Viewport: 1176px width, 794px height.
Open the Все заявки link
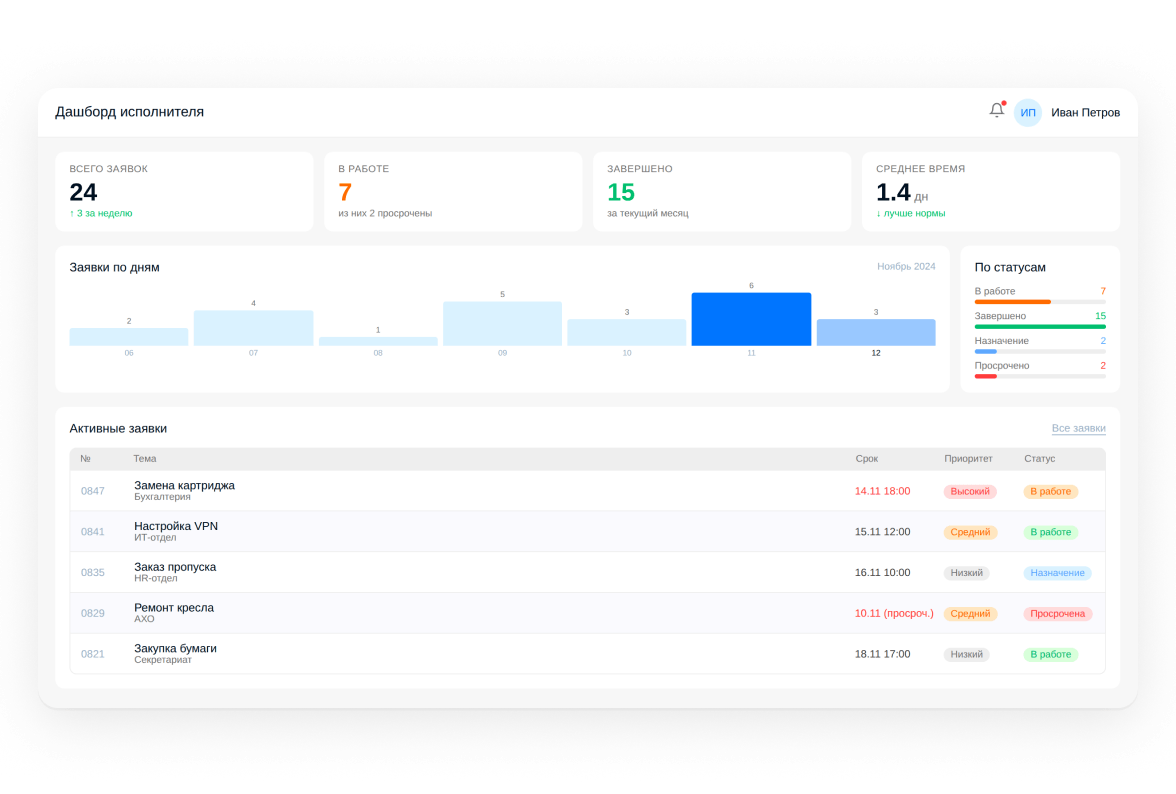pos(1078,428)
